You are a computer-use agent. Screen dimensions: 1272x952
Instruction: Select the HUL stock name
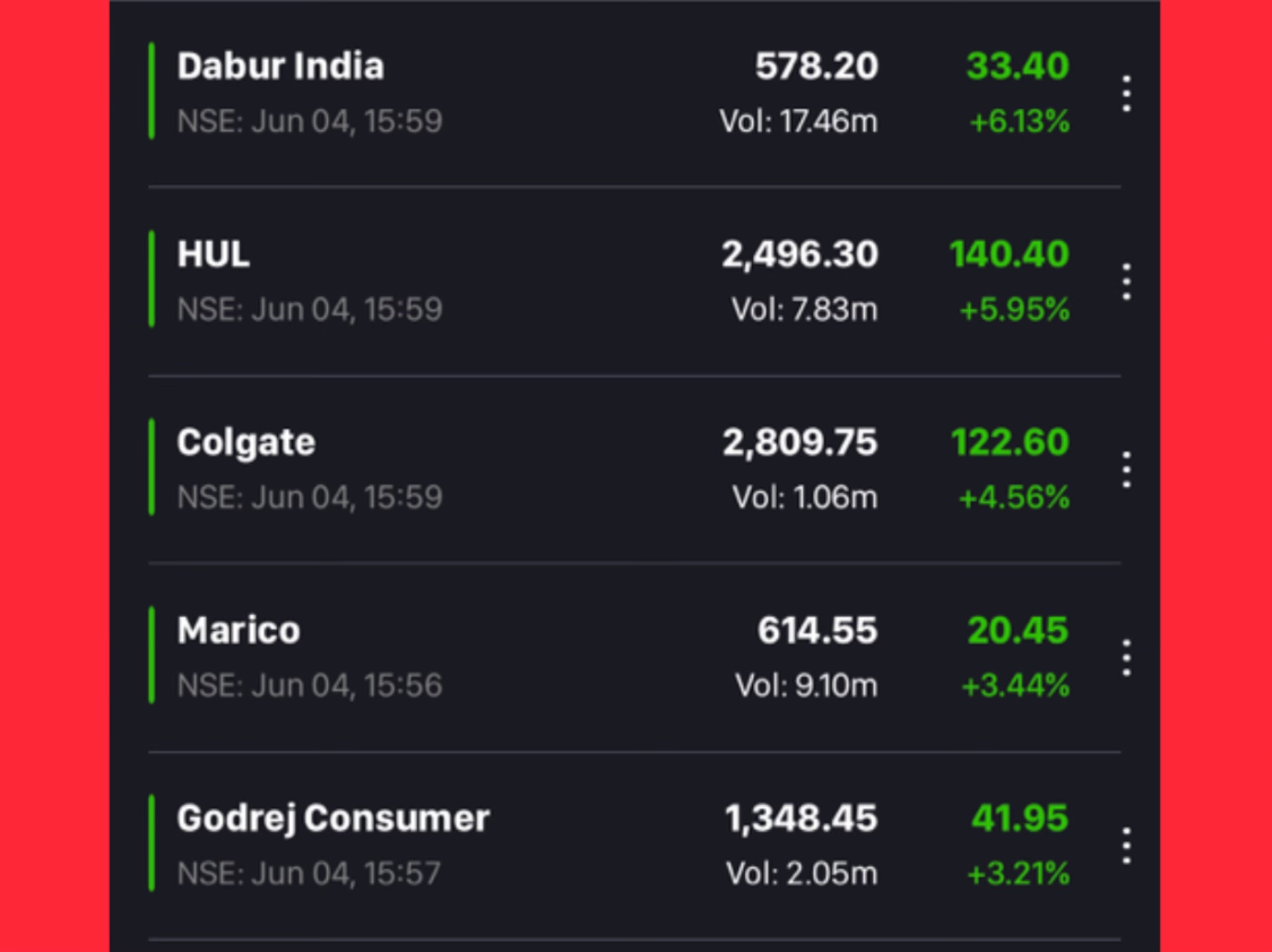[x=213, y=254]
